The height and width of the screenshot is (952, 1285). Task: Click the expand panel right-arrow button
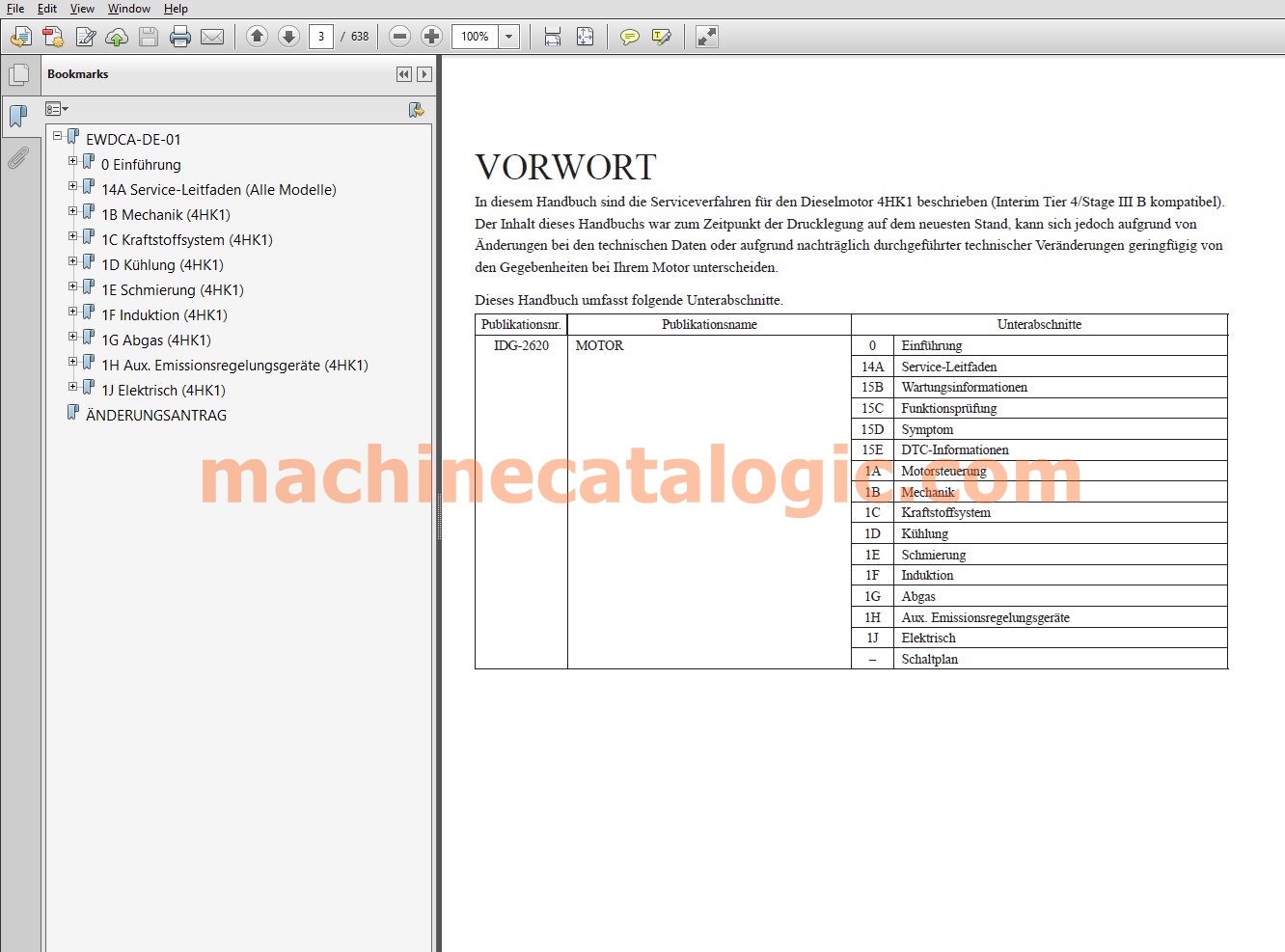424,74
